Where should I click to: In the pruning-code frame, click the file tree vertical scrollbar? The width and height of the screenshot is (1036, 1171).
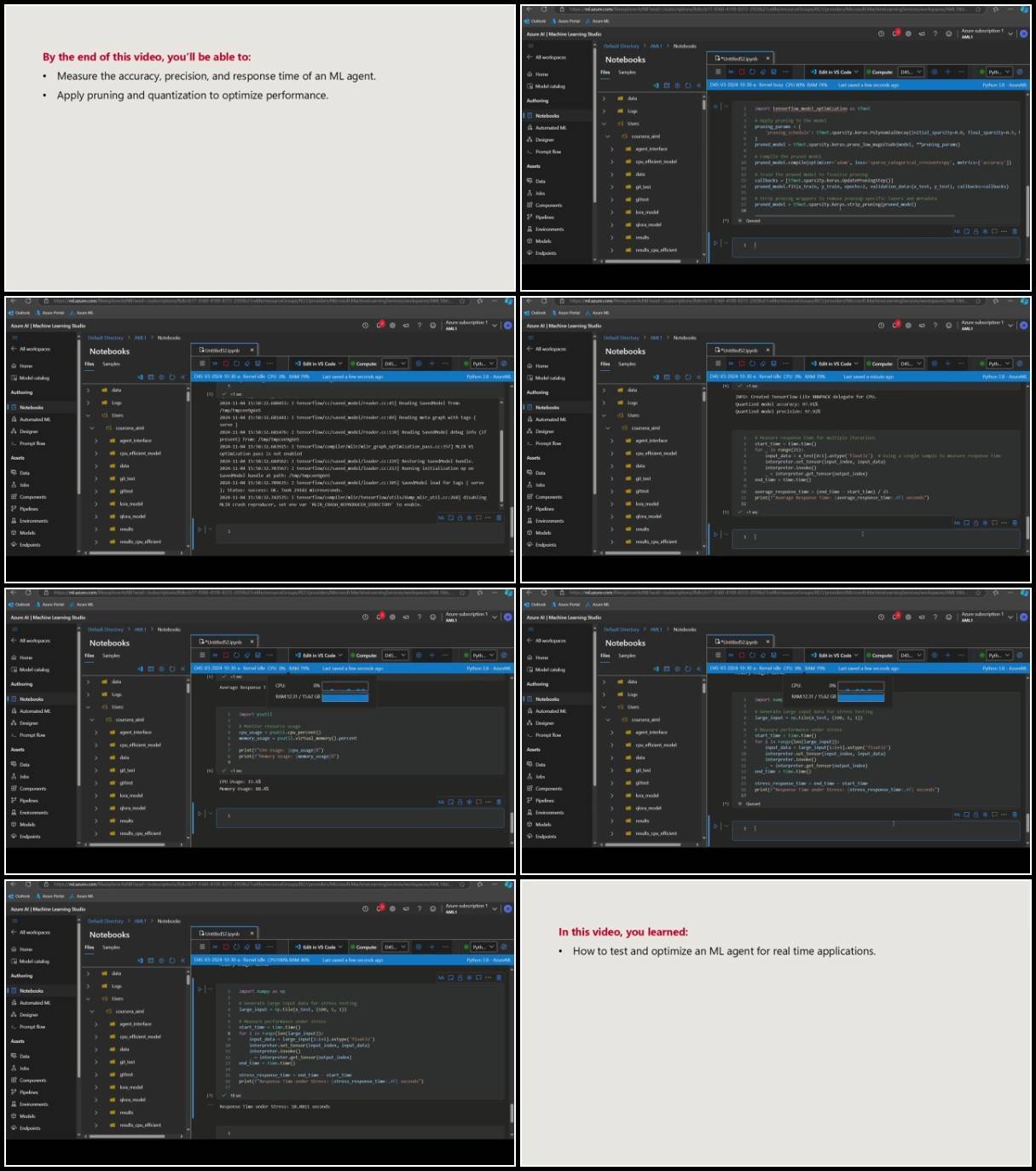[x=703, y=107]
